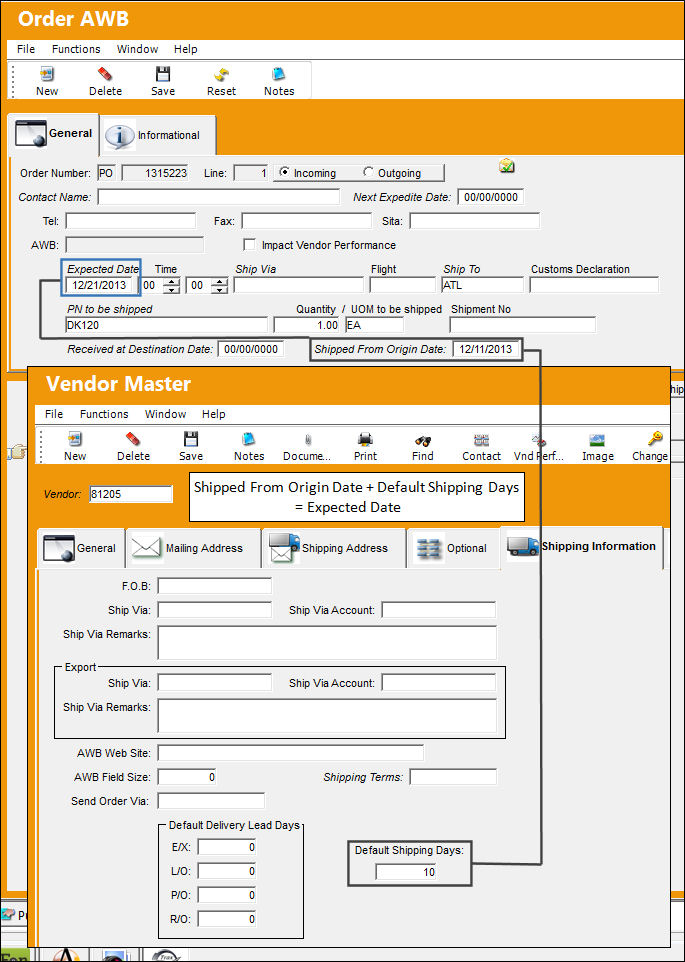Click the F.O.B field

tap(215, 586)
